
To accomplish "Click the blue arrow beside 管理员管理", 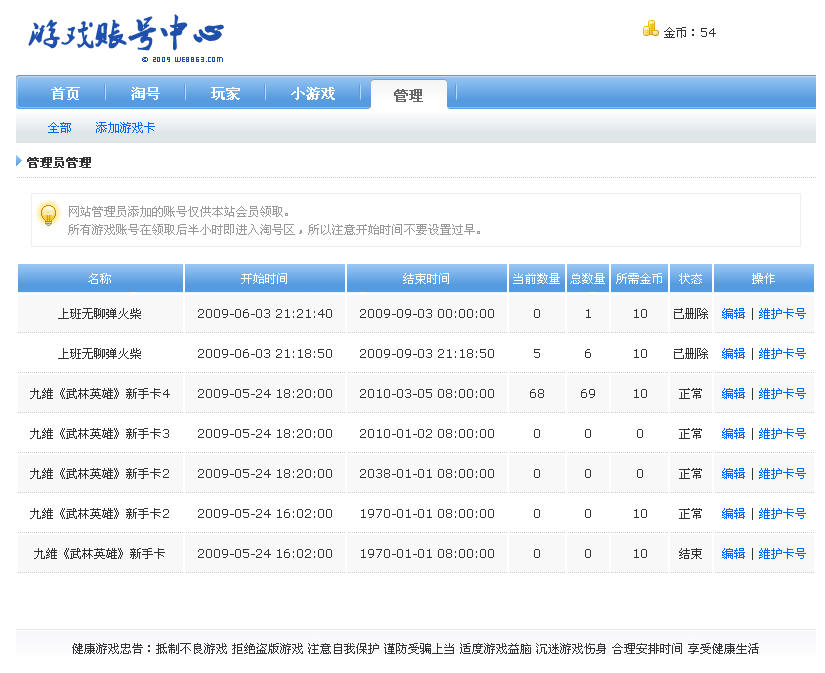I will pyautogui.click(x=19, y=161).
